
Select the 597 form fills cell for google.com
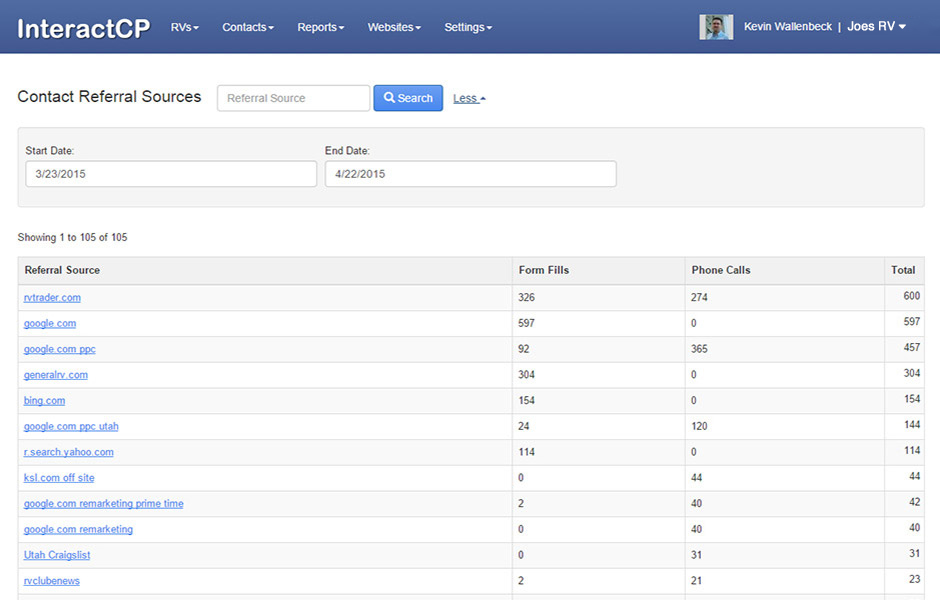tap(598, 323)
